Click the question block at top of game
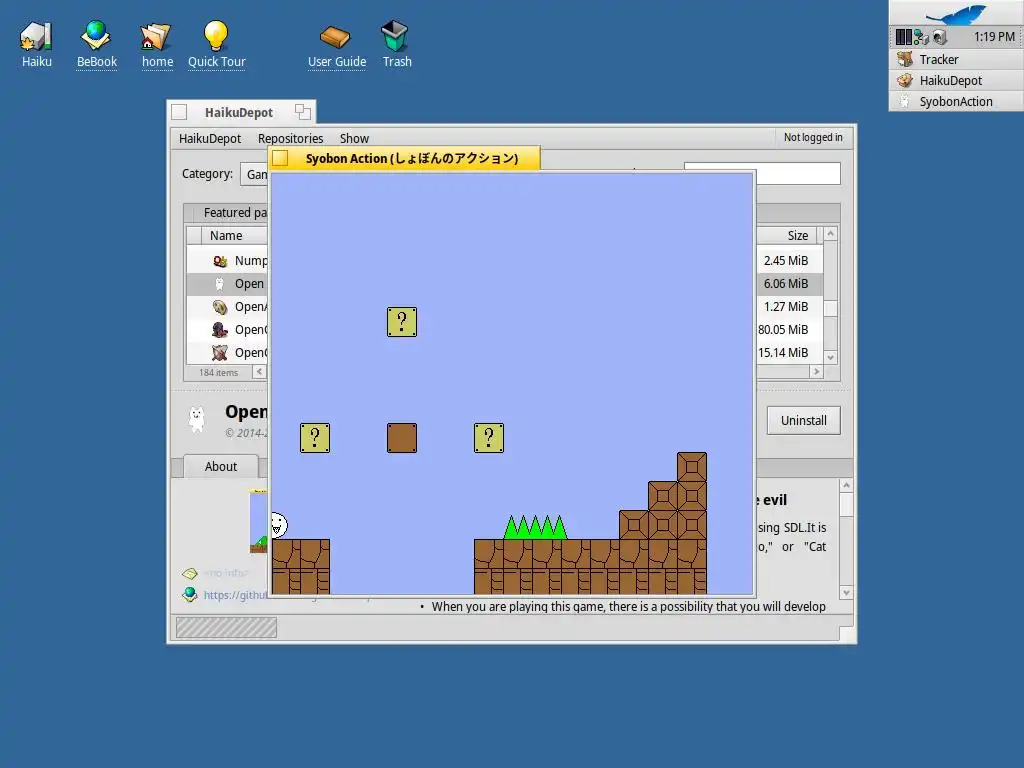The height and width of the screenshot is (768, 1024). [x=402, y=322]
